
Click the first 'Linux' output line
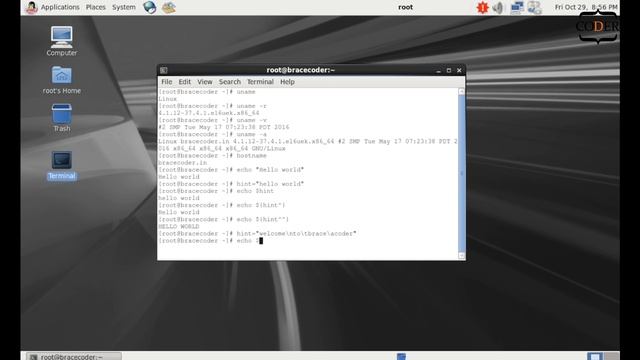tap(167, 99)
